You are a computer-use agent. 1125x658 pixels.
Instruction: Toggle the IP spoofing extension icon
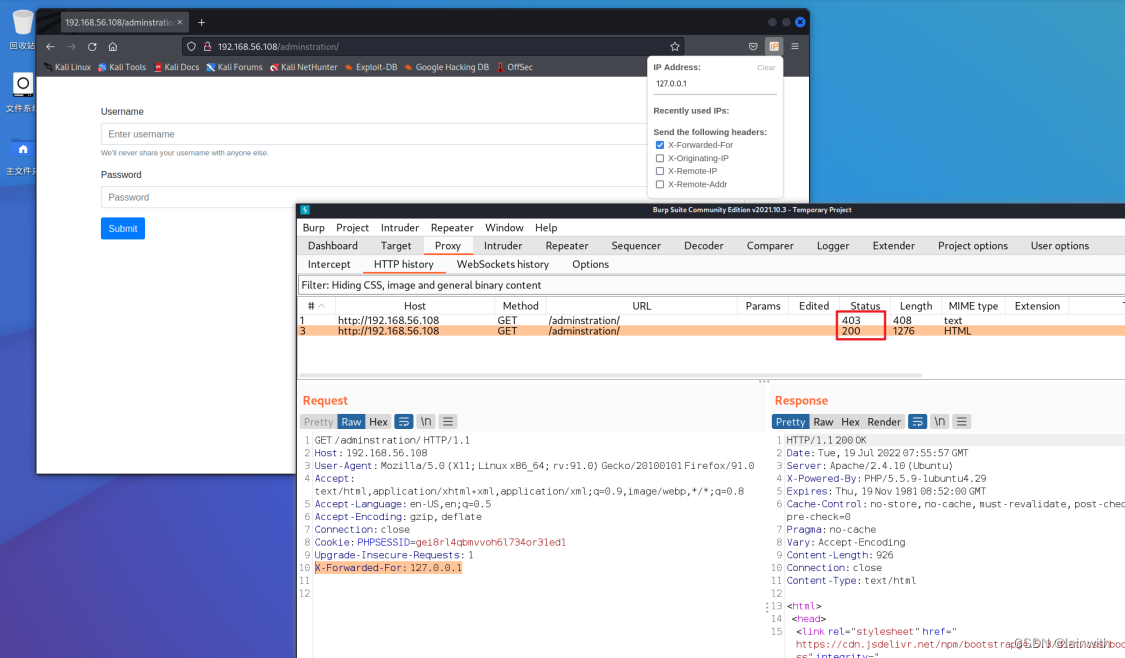click(x=774, y=47)
